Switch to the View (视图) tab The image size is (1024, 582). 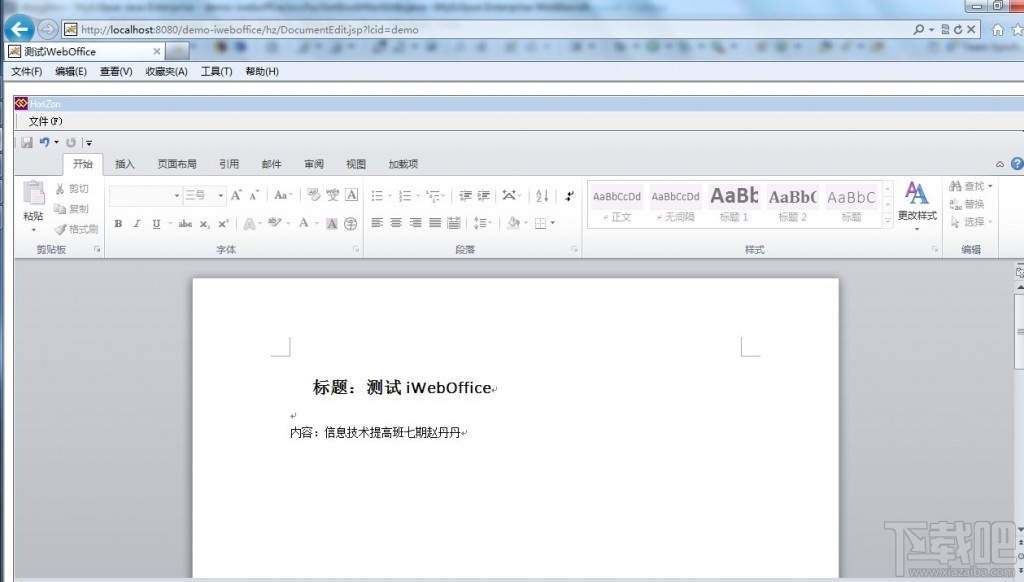(356, 164)
